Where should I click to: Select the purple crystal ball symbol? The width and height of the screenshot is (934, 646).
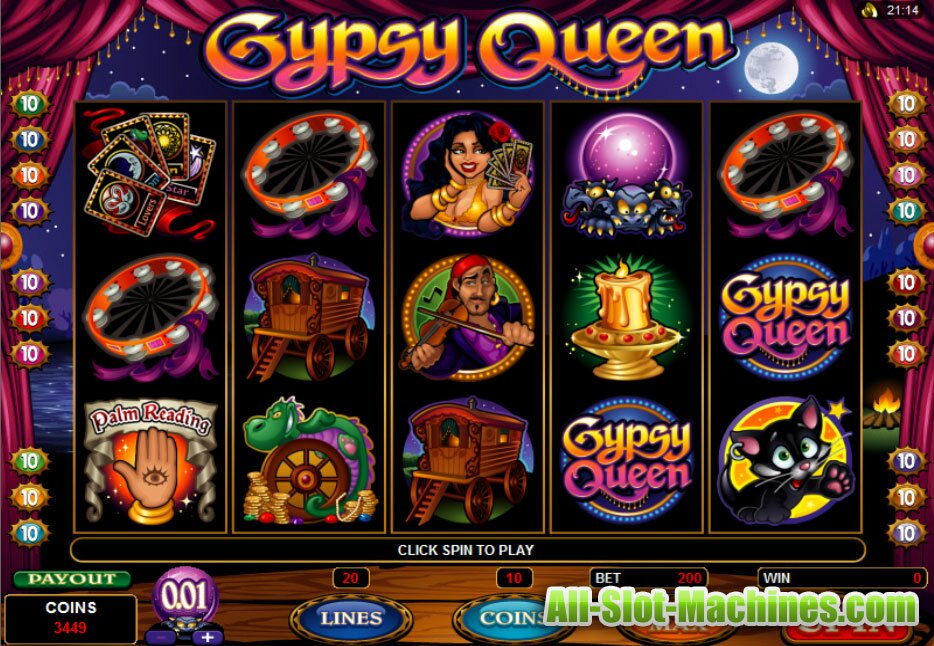click(627, 174)
